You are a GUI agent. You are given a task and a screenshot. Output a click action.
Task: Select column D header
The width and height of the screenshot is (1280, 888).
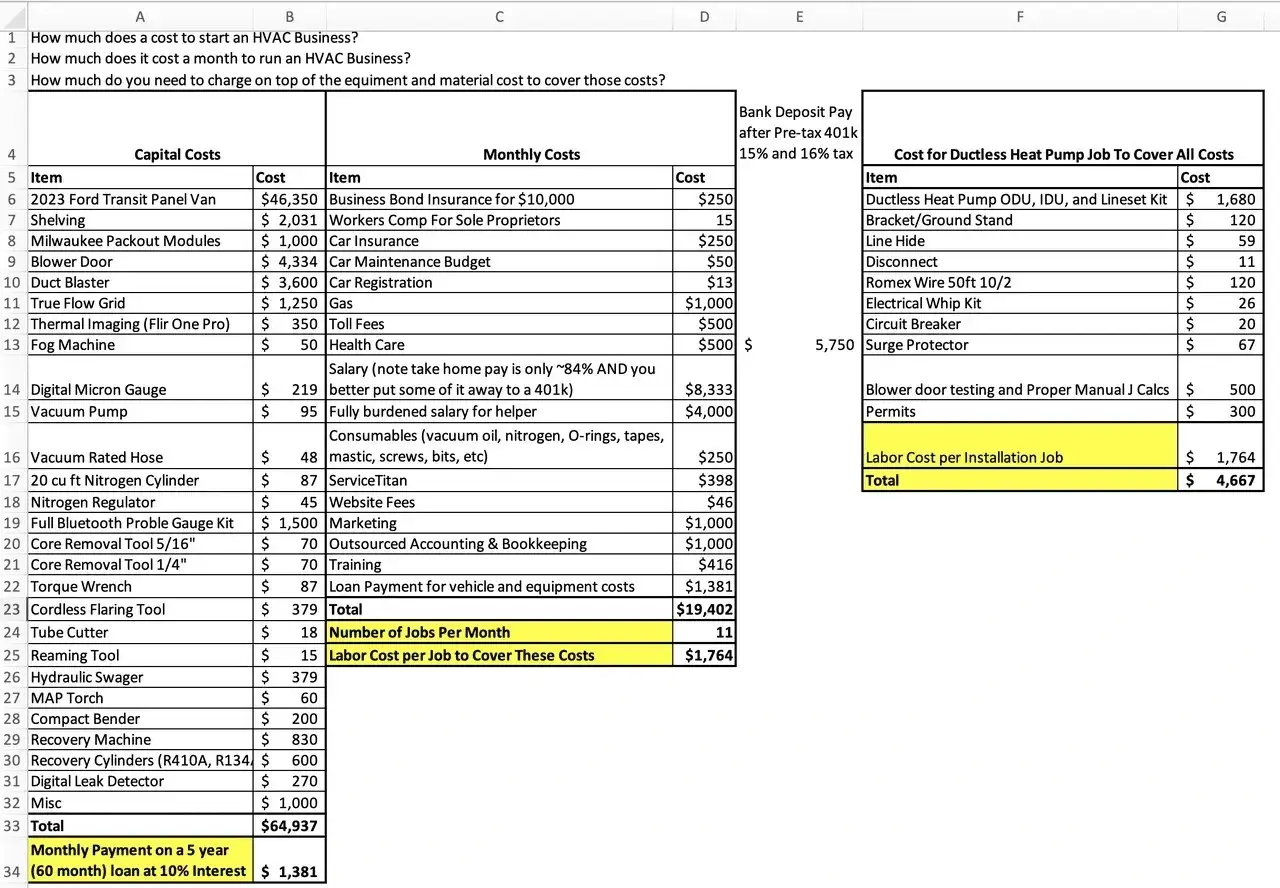pyautogui.click(x=705, y=16)
